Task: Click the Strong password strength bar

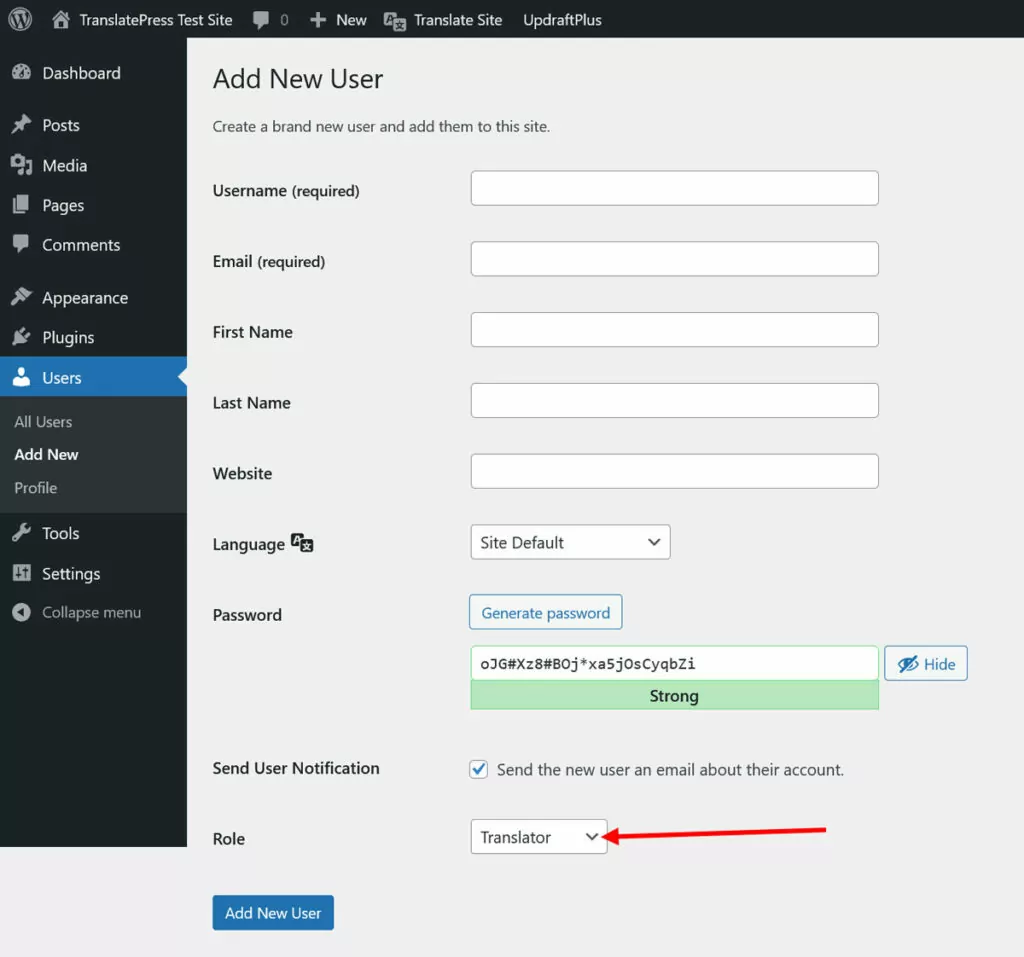Action: point(674,696)
